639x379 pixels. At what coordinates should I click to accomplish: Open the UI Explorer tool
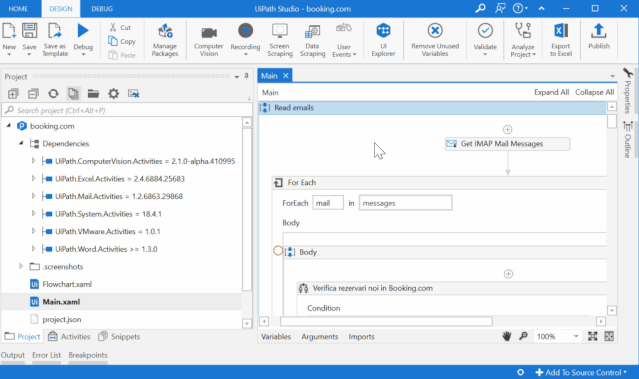click(x=383, y=40)
